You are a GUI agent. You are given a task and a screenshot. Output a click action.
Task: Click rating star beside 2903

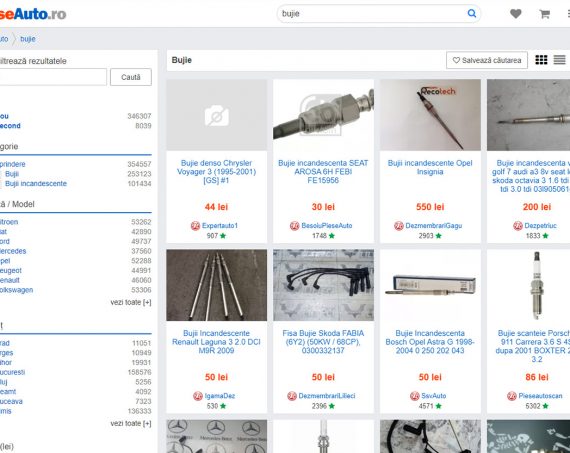pyautogui.click(x=438, y=236)
